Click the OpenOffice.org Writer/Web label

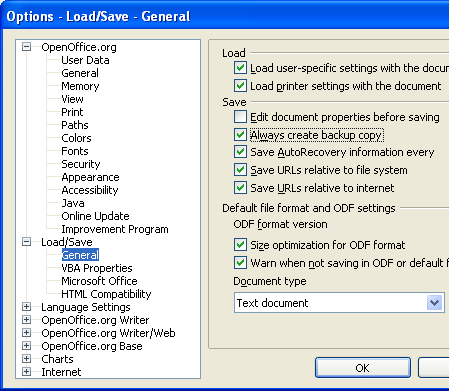108,333
